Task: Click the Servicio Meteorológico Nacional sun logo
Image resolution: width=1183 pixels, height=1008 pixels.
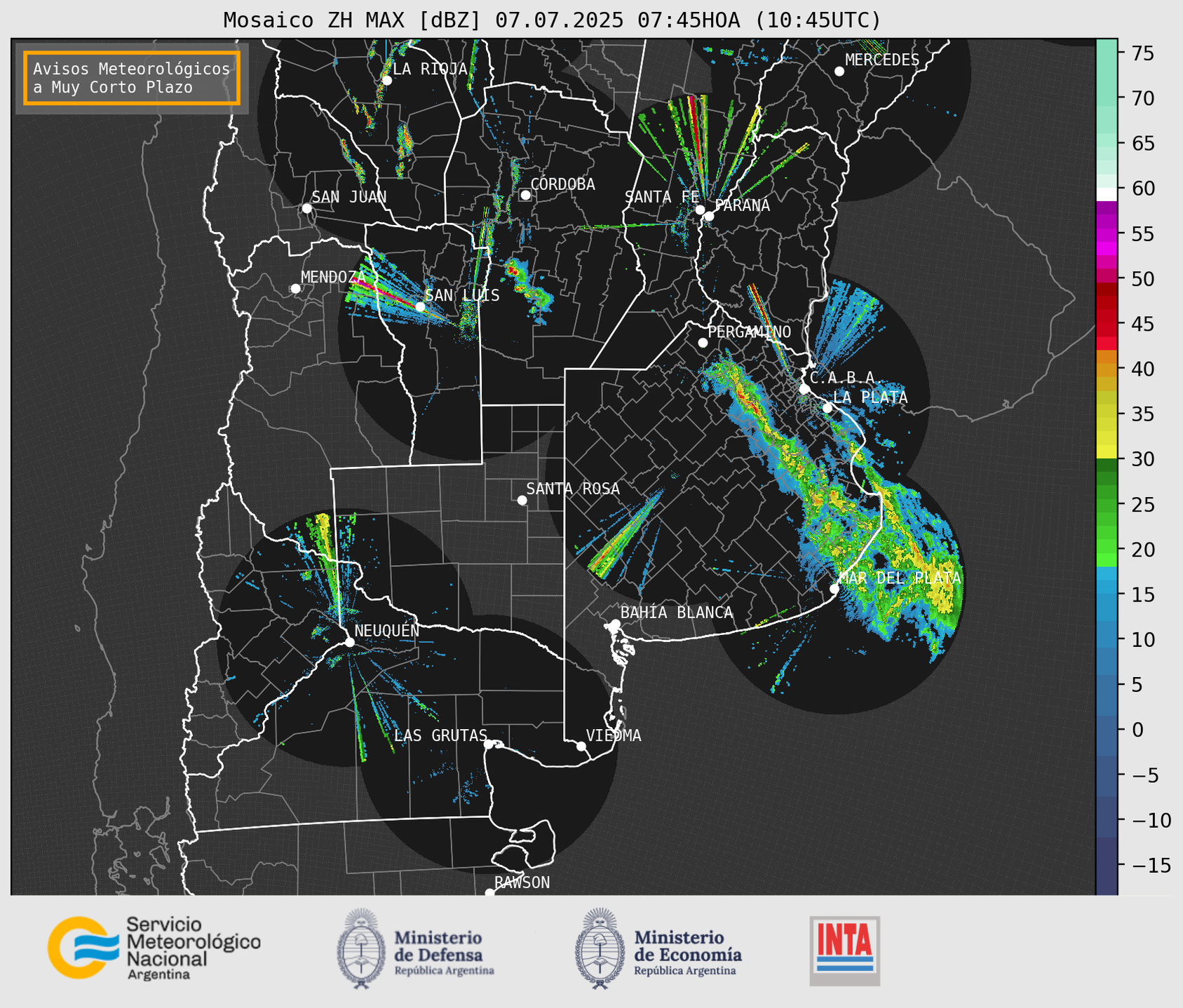Action: 83,947
